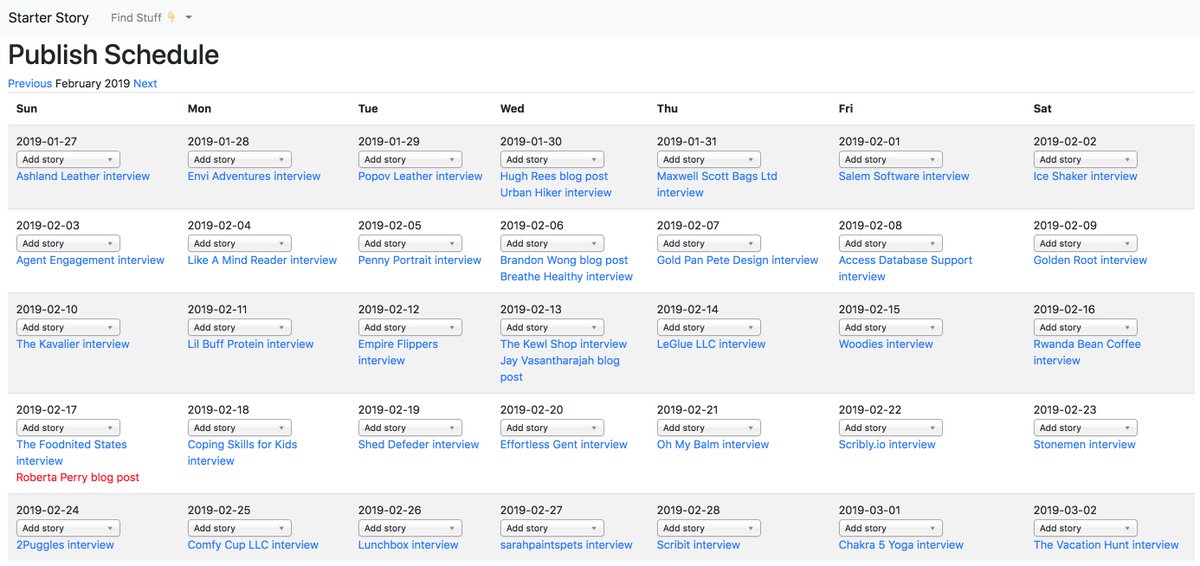1200x566 pixels.
Task: Open LeGlue LLC interview
Action: 711,344
